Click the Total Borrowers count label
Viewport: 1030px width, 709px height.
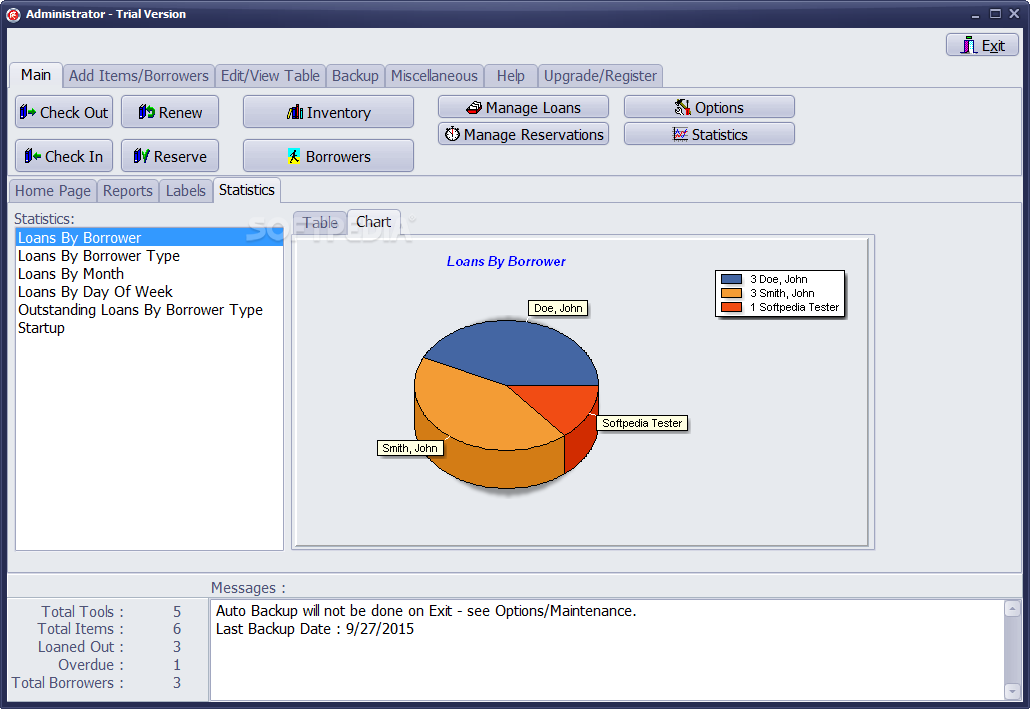pyautogui.click(x=68, y=683)
